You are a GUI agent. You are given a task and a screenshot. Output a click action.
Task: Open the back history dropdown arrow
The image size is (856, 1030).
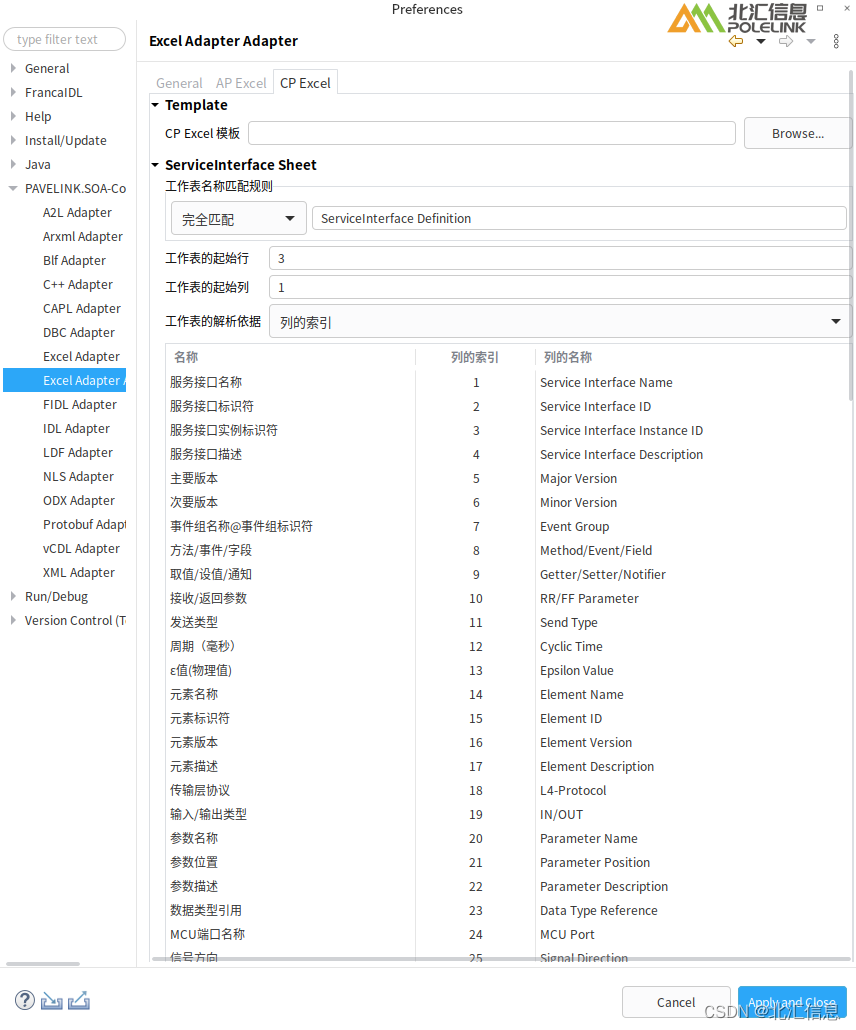[761, 41]
